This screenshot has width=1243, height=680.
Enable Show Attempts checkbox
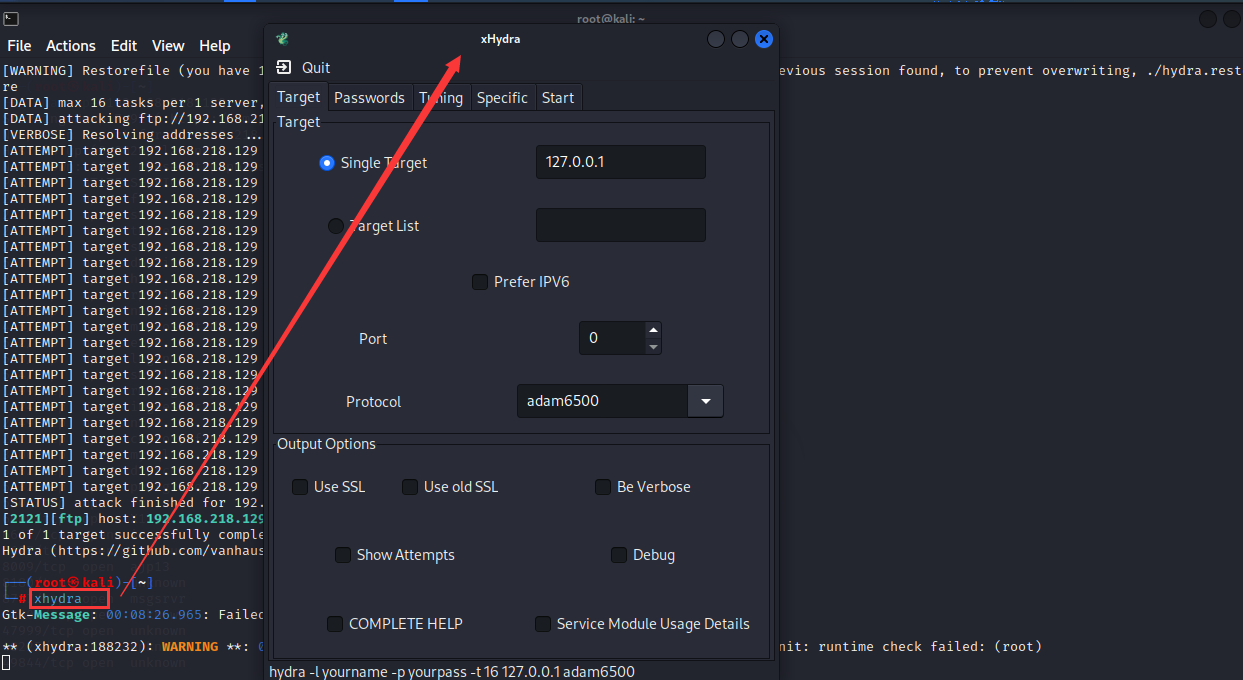tap(343, 555)
